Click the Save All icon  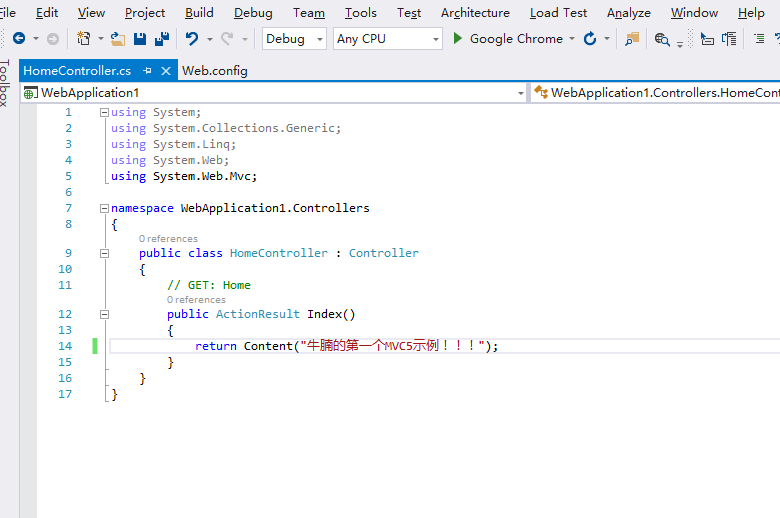point(162,38)
